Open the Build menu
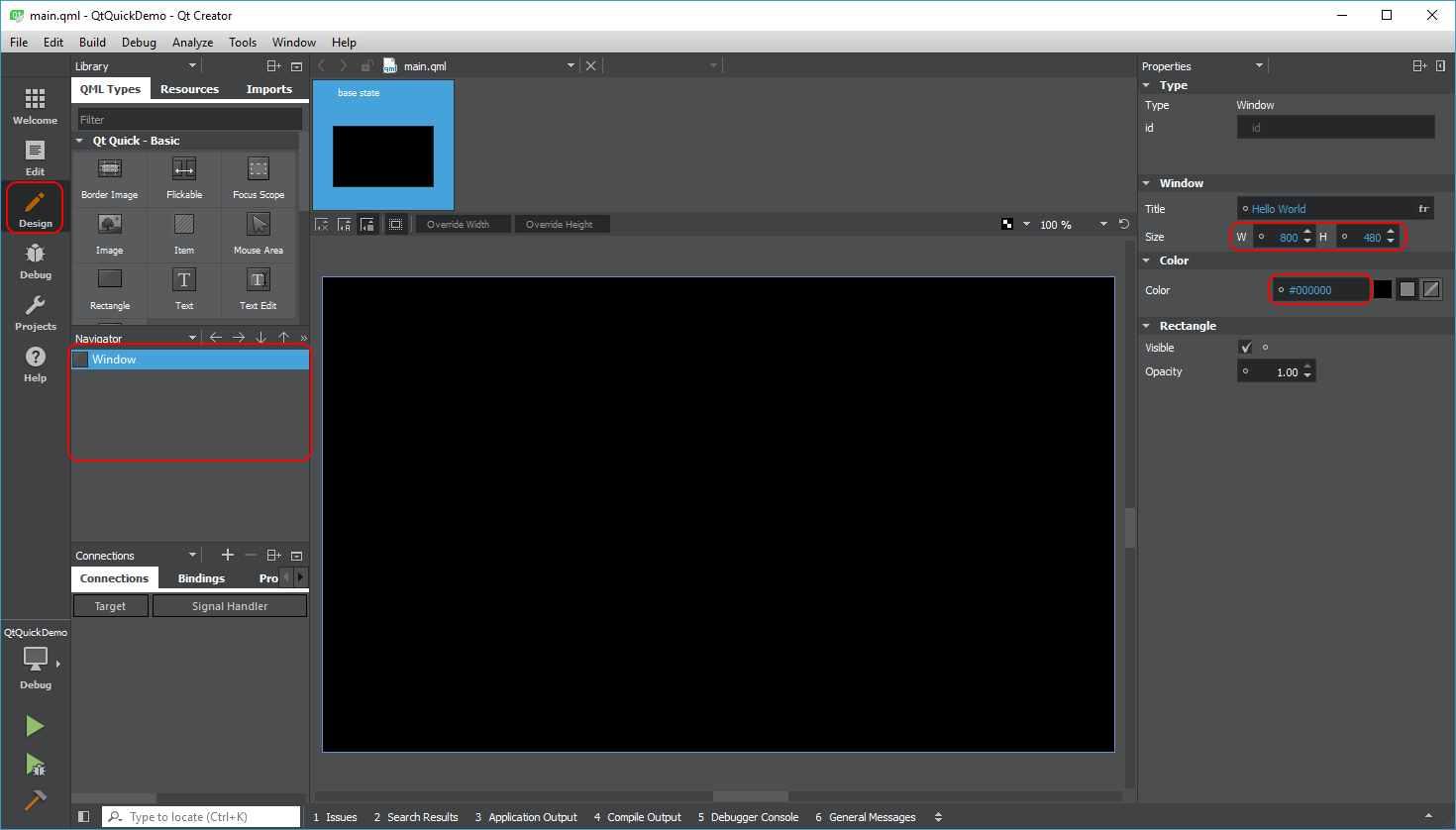Screen dimensions: 1456x830 tap(92, 43)
